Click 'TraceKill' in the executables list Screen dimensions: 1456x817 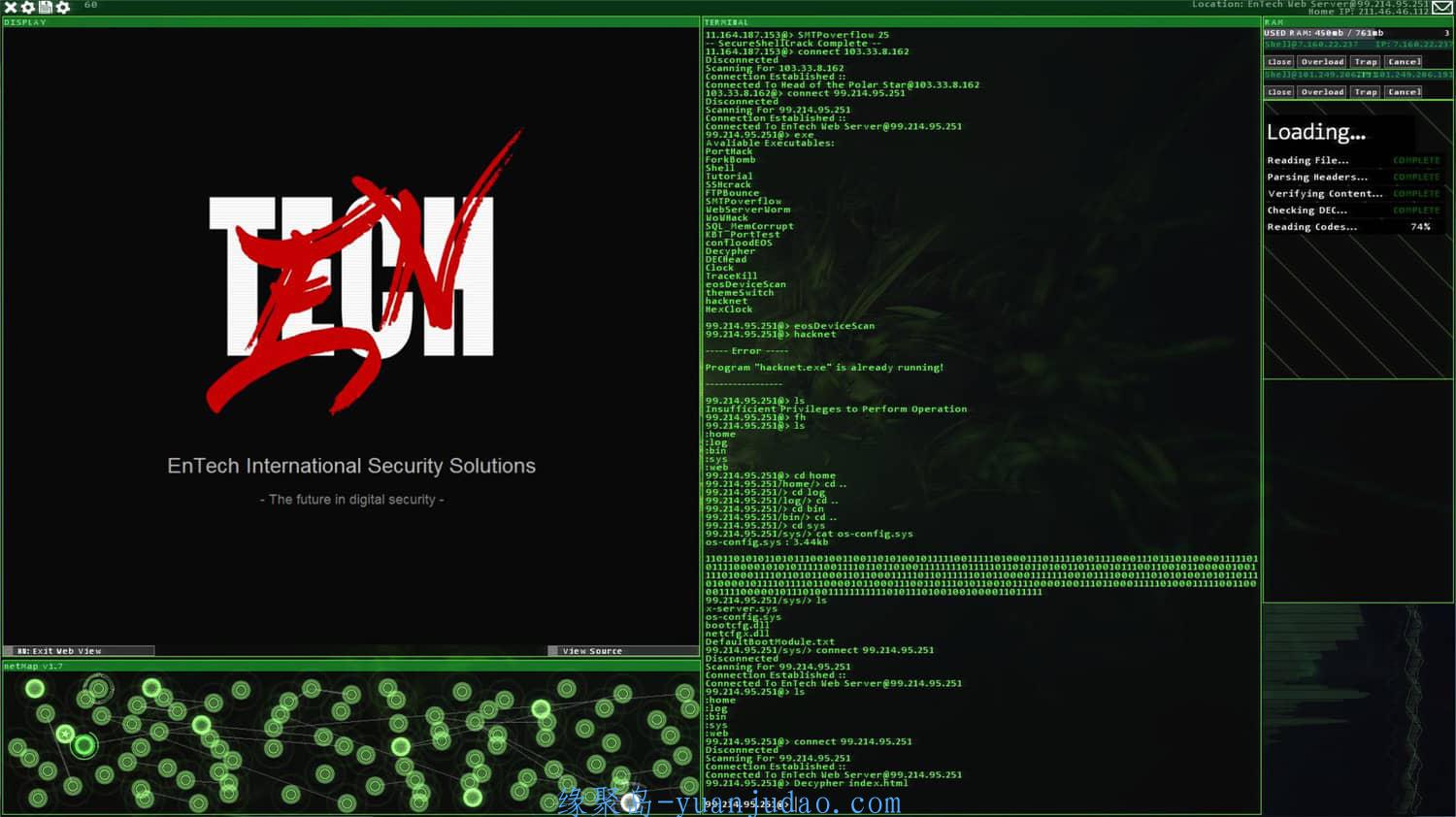tap(731, 277)
